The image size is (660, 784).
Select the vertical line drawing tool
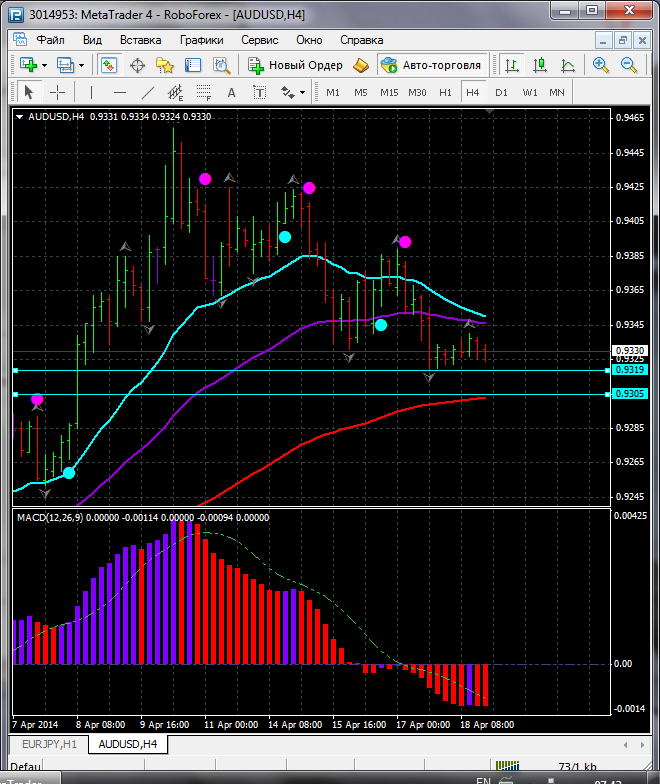91,92
